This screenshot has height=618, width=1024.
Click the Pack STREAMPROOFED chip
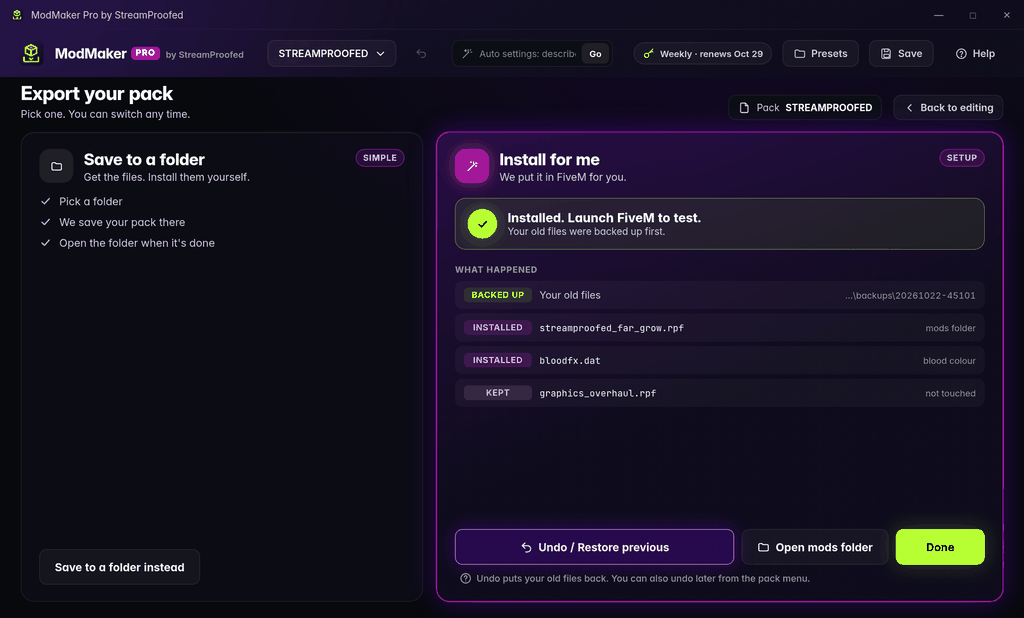click(x=805, y=108)
